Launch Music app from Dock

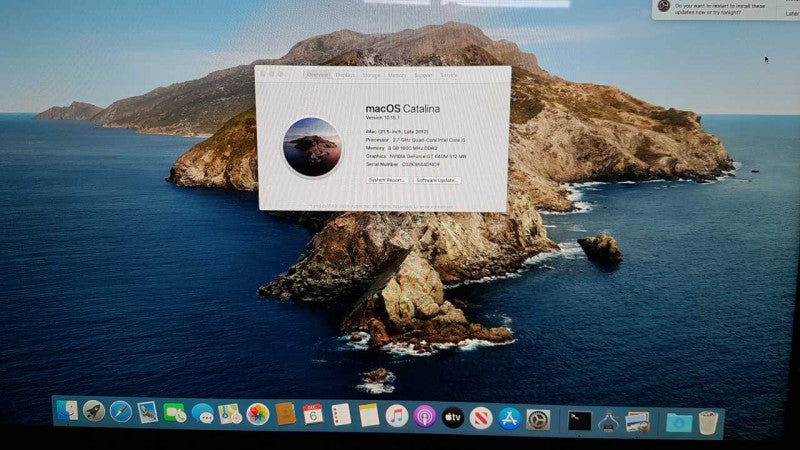pyautogui.click(x=396, y=416)
